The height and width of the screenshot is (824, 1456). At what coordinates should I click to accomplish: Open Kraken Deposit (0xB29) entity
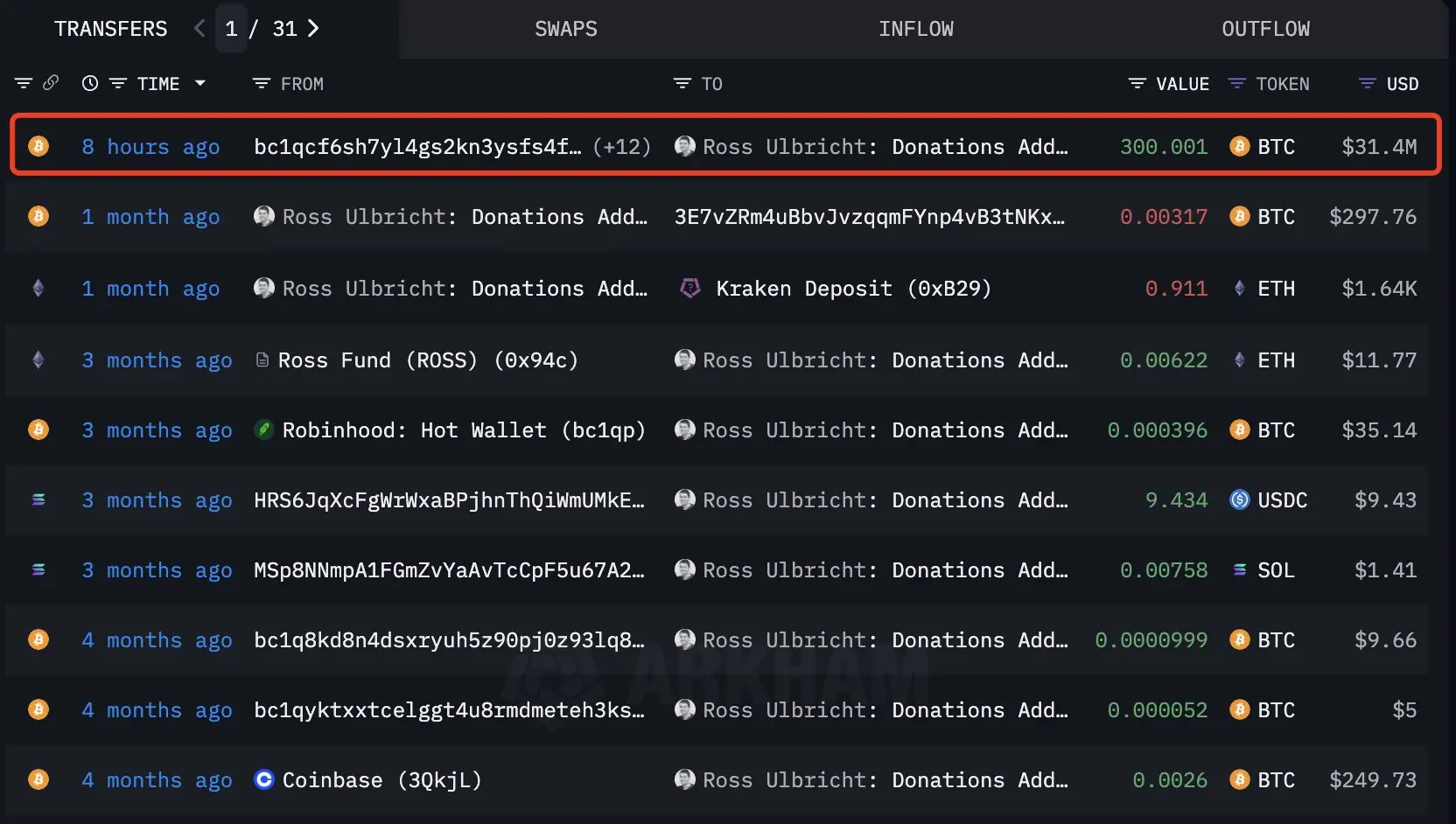click(x=853, y=288)
